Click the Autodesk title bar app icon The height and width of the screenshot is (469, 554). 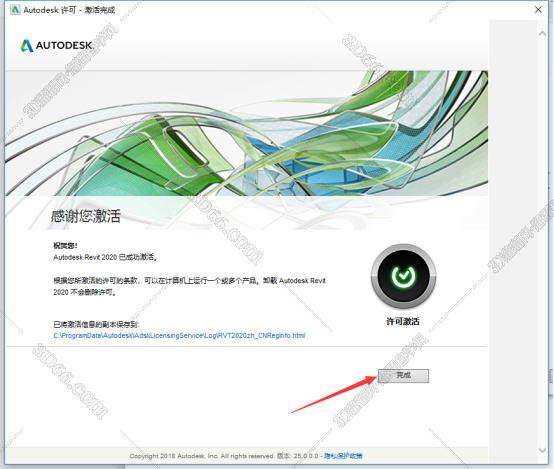tap(15, 10)
